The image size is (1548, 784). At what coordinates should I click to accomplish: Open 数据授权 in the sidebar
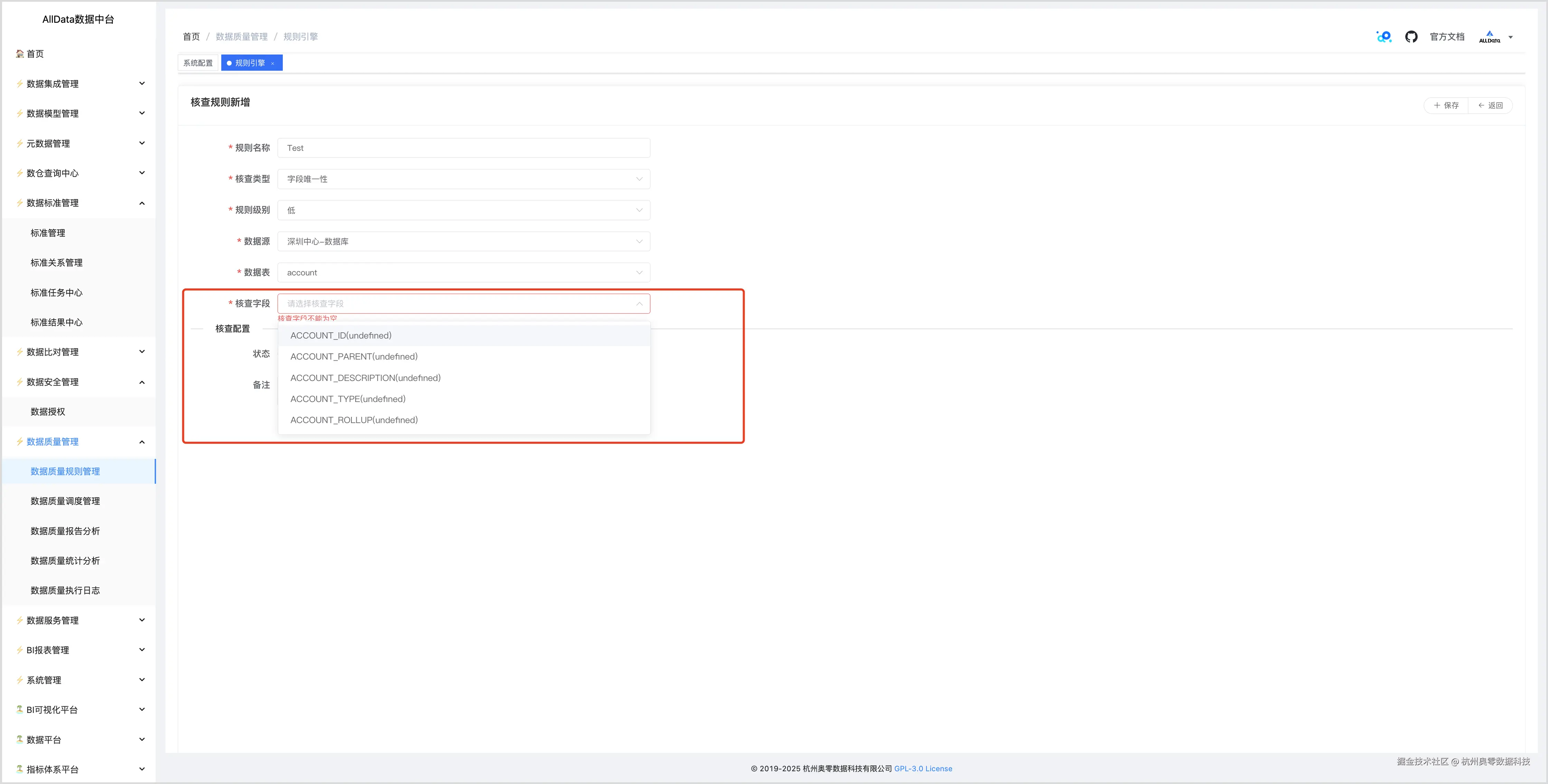(78, 412)
